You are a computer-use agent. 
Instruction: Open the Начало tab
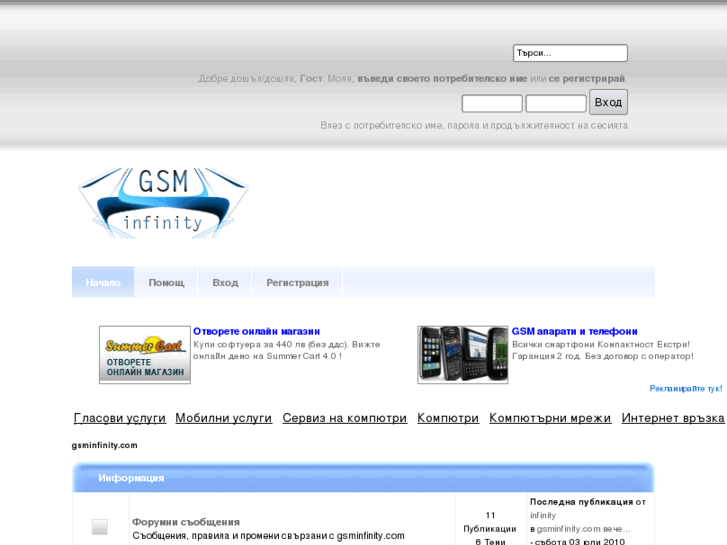click(103, 282)
